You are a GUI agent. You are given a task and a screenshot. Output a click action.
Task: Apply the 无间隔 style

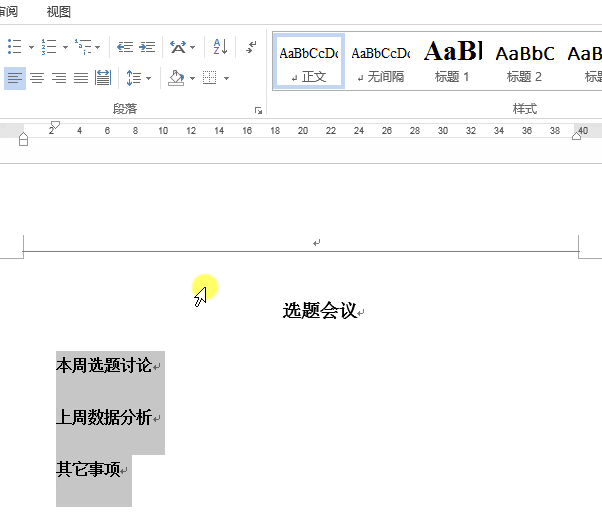coord(381,61)
